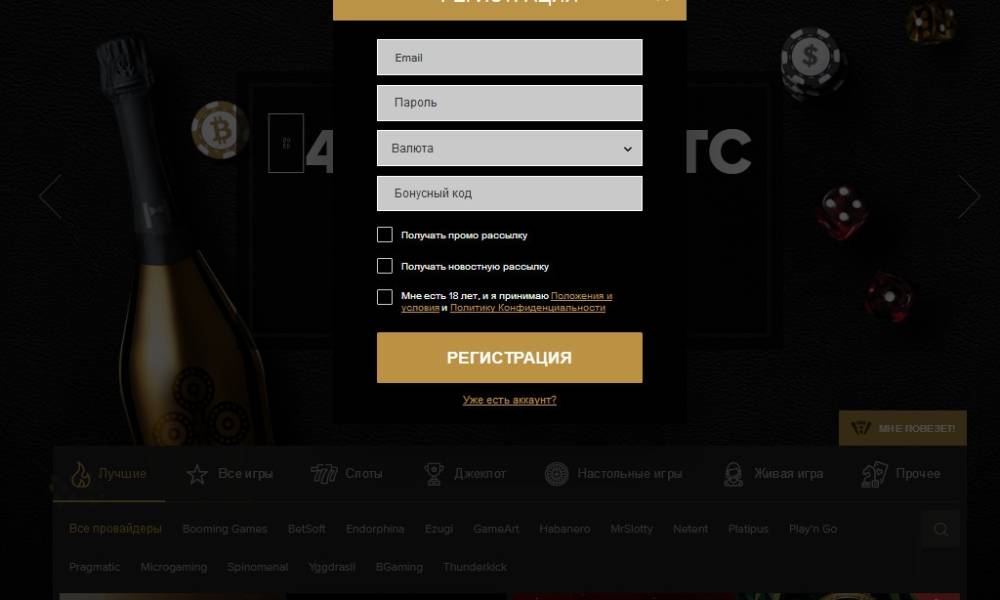Check the Мне есть 18 лет checkbox
Image resolution: width=1000 pixels, height=600 pixels.
pyautogui.click(x=385, y=297)
